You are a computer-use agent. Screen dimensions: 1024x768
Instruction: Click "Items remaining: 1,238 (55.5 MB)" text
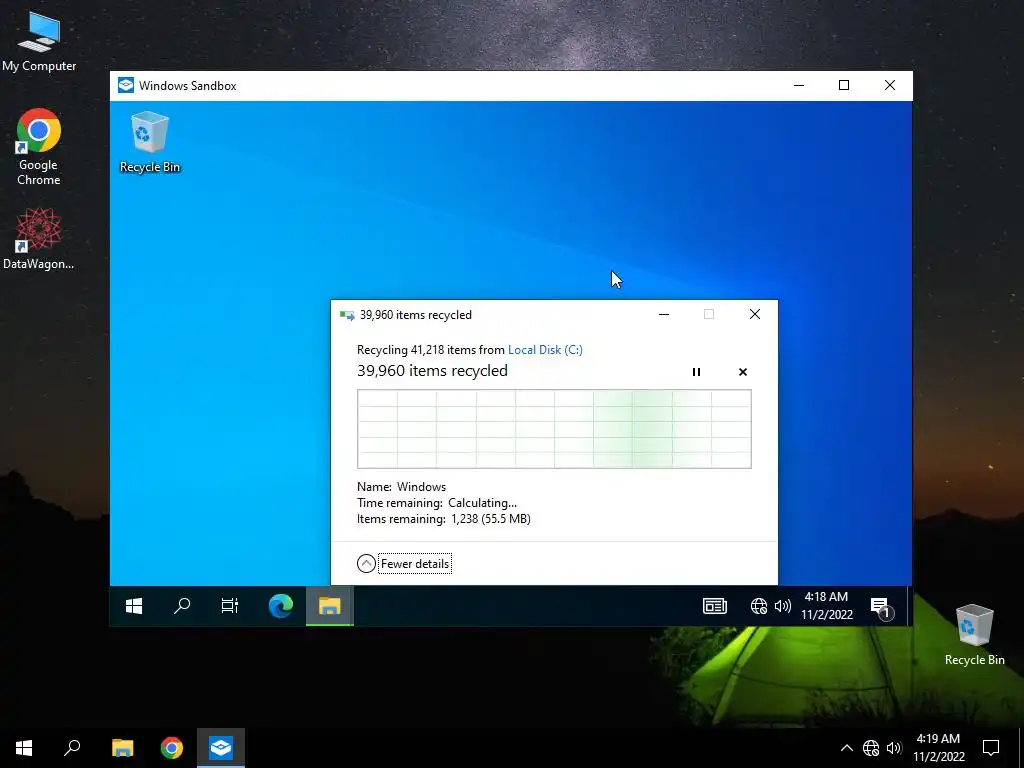(444, 519)
